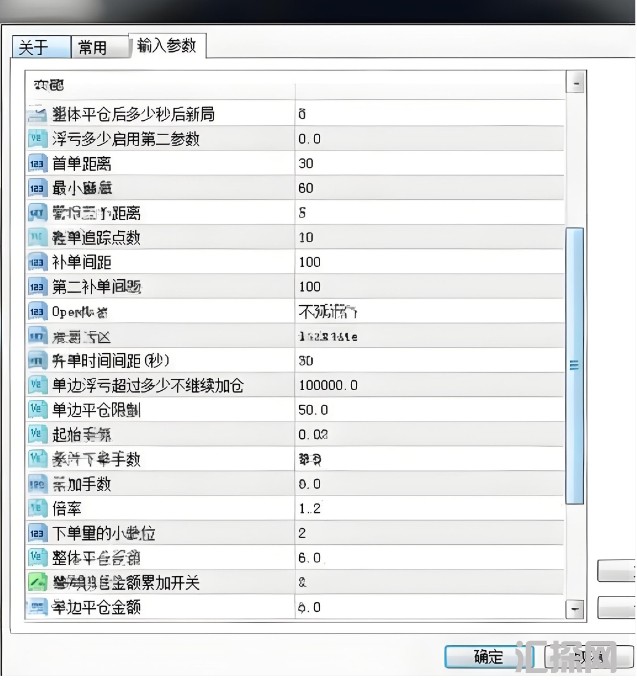Viewport: 637px width, 681px height.
Task: Select the icon for 下单里的小数位
Action: pyautogui.click(x=37, y=533)
